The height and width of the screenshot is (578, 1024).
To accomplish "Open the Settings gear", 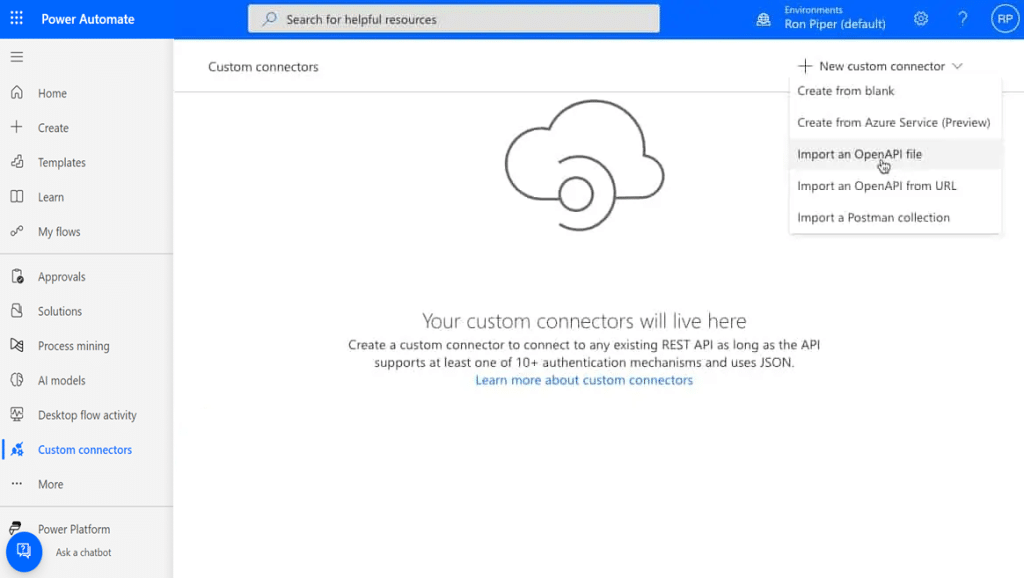I will pyautogui.click(x=920, y=18).
